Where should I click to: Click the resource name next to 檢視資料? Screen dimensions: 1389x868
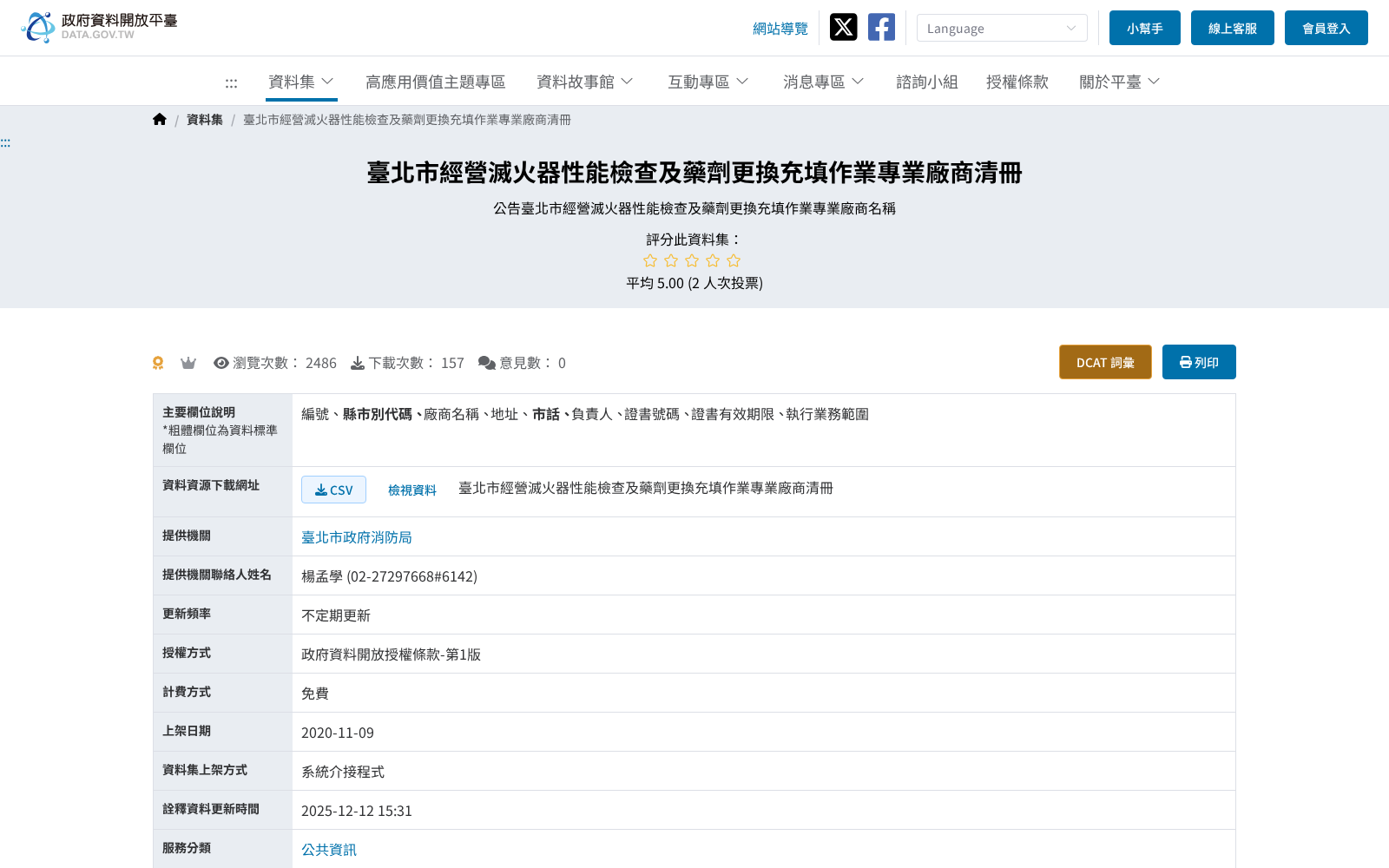[x=646, y=488]
